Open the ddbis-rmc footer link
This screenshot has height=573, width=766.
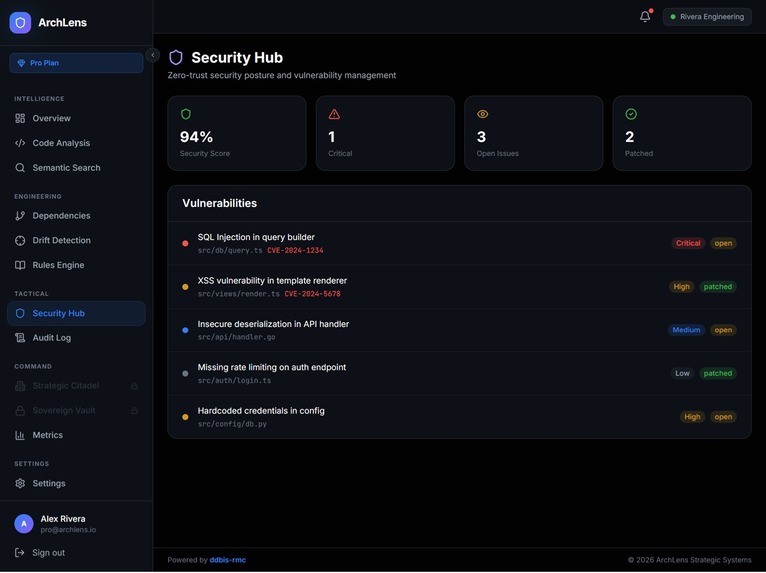click(228, 560)
